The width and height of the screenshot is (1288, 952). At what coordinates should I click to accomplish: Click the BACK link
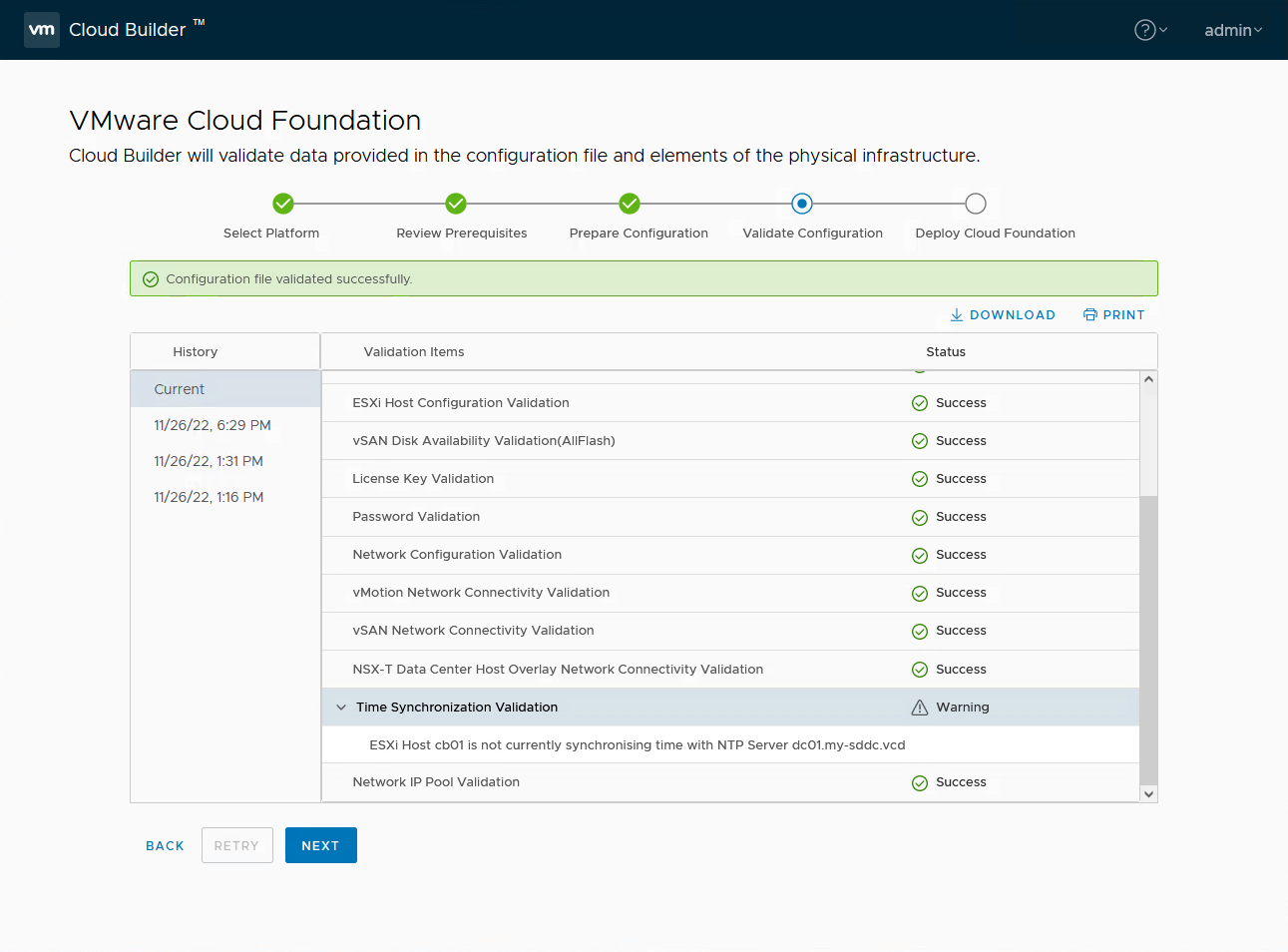[x=165, y=845]
